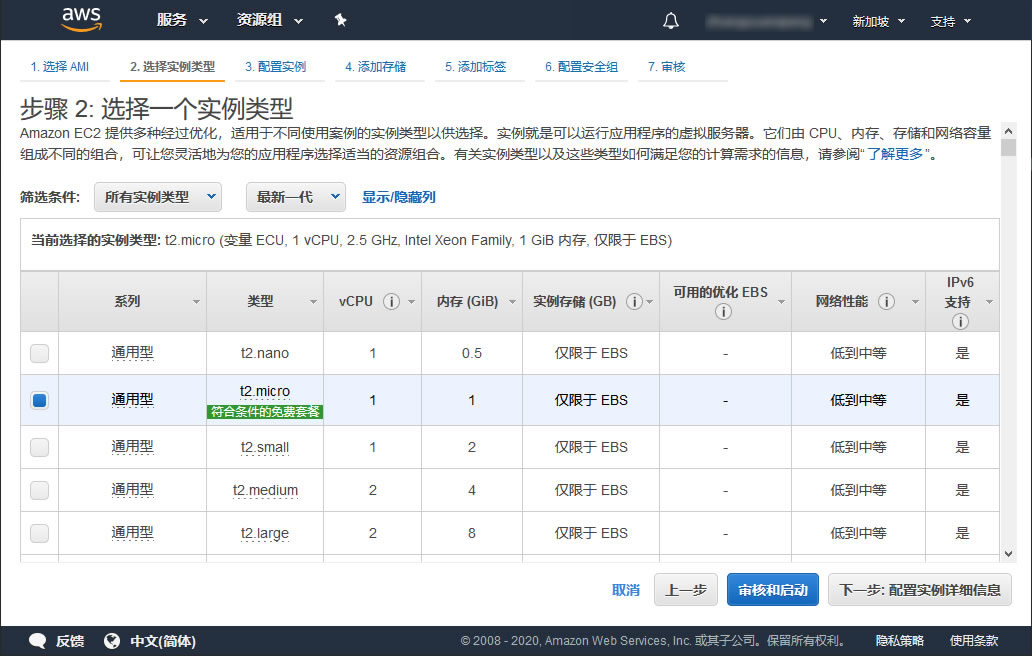Show info for IPv6 support column
The width and height of the screenshot is (1032, 656).
tap(960, 321)
